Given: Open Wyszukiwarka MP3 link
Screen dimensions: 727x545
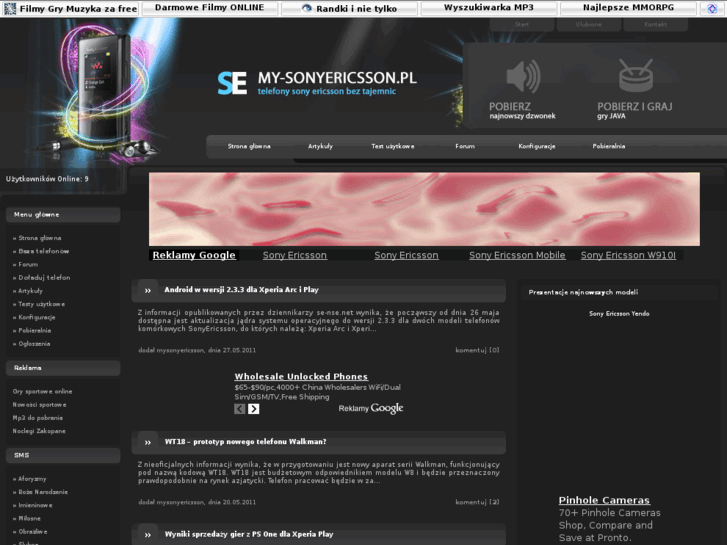Looking at the screenshot, I should click(489, 7).
